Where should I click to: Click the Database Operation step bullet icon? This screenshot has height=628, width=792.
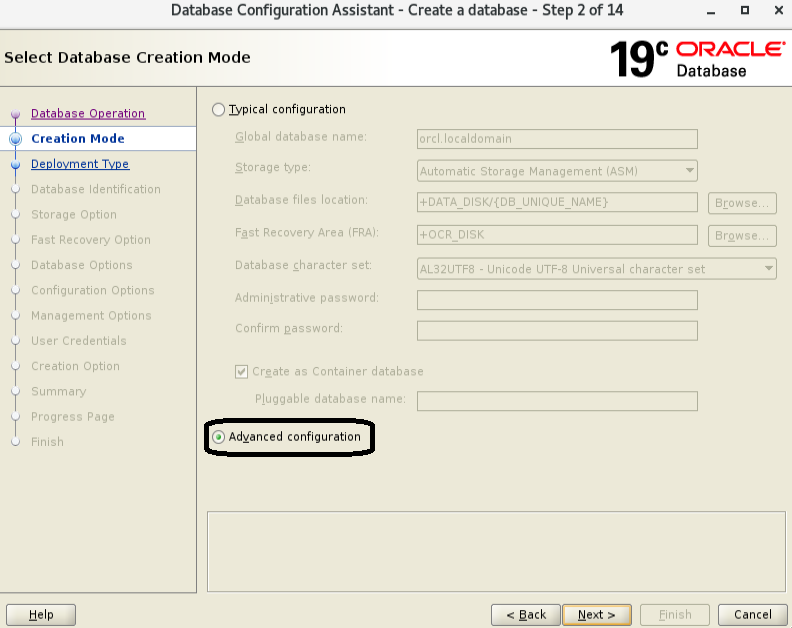coord(16,114)
